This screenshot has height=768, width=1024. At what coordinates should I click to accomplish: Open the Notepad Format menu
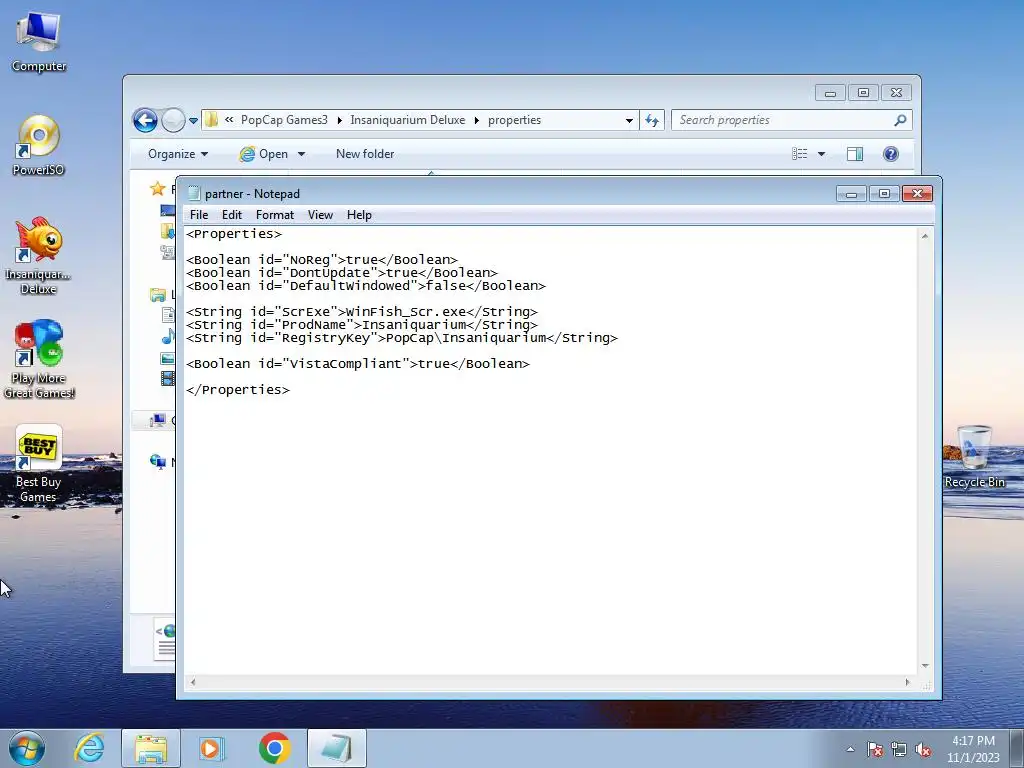coord(274,215)
